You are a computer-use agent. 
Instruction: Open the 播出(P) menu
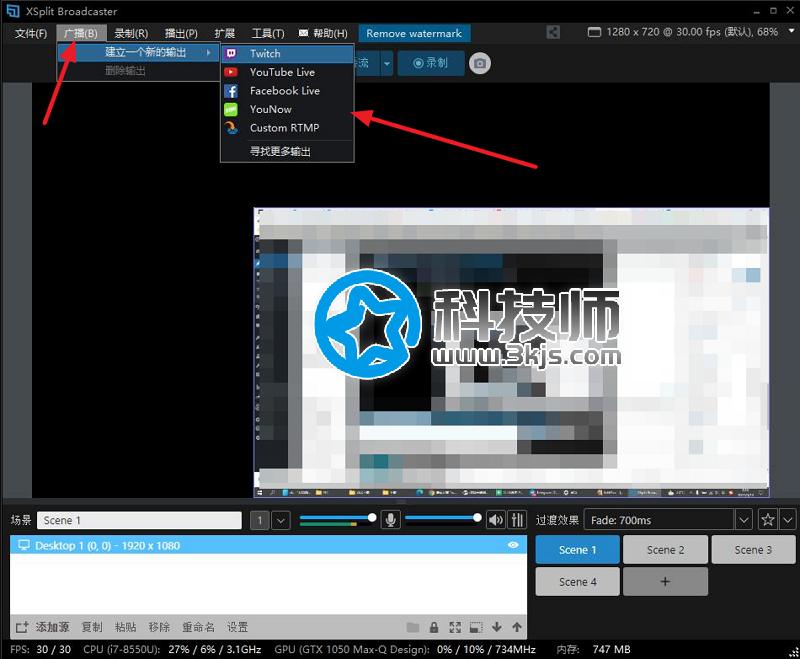pyautogui.click(x=181, y=34)
